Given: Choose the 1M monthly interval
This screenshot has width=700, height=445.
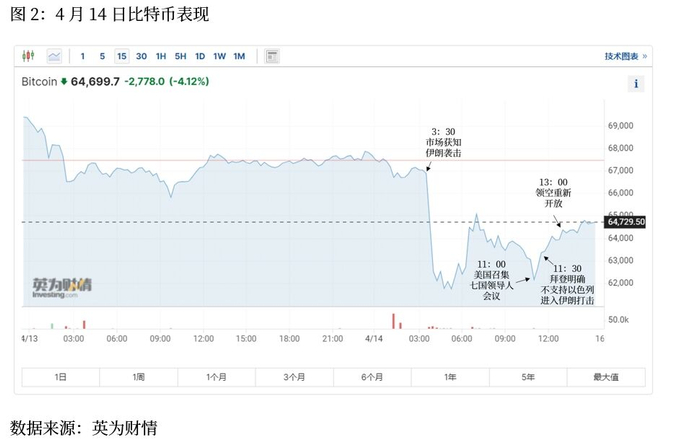Looking at the screenshot, I should click(239, 56).
